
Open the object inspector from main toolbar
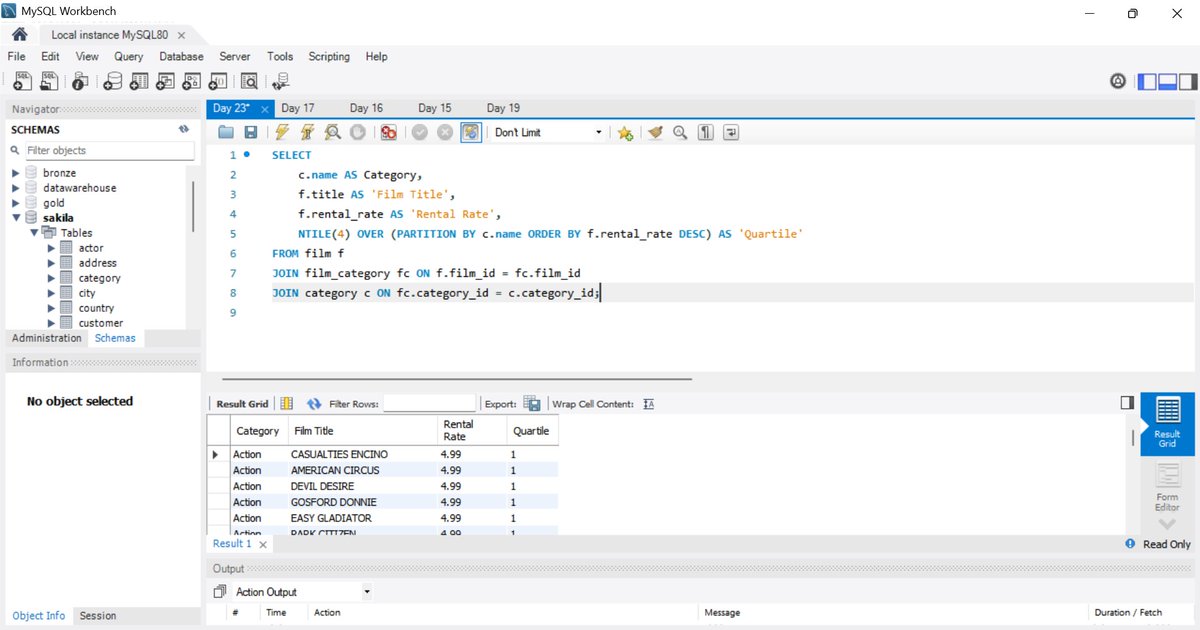point(80,81)
